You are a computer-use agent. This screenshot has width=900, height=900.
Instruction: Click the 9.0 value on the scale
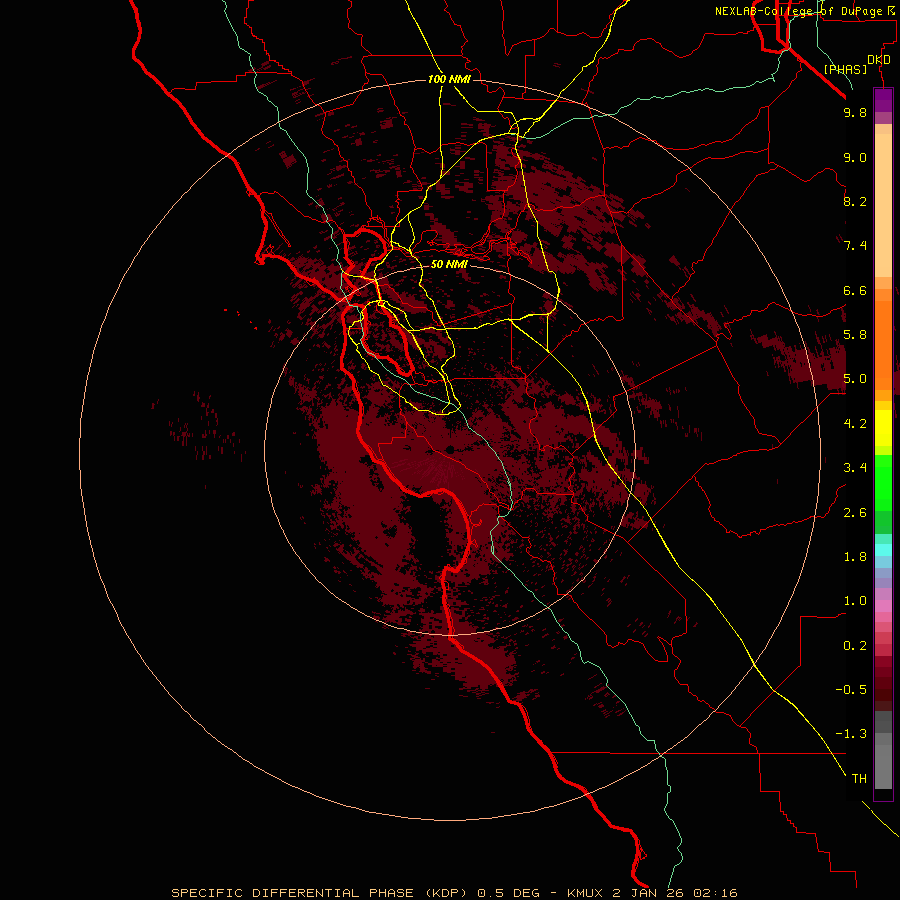[x=855, y=157]
